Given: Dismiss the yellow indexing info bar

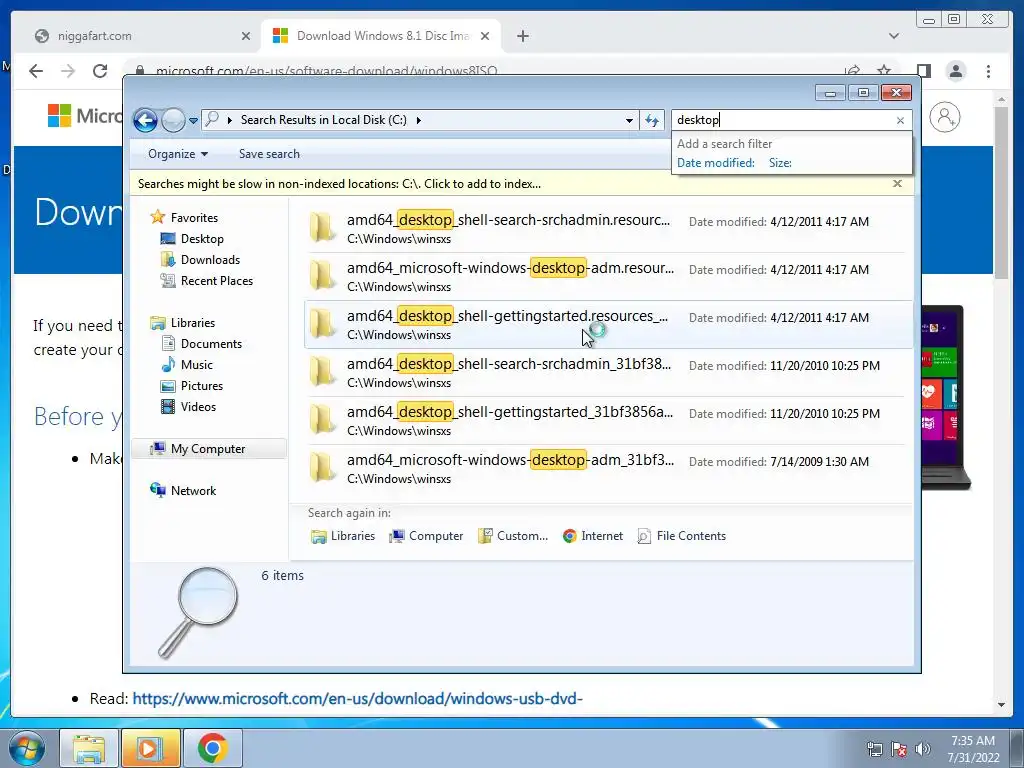Looking at the screenshot, I should pyautogui.click(x=897, y=184).
